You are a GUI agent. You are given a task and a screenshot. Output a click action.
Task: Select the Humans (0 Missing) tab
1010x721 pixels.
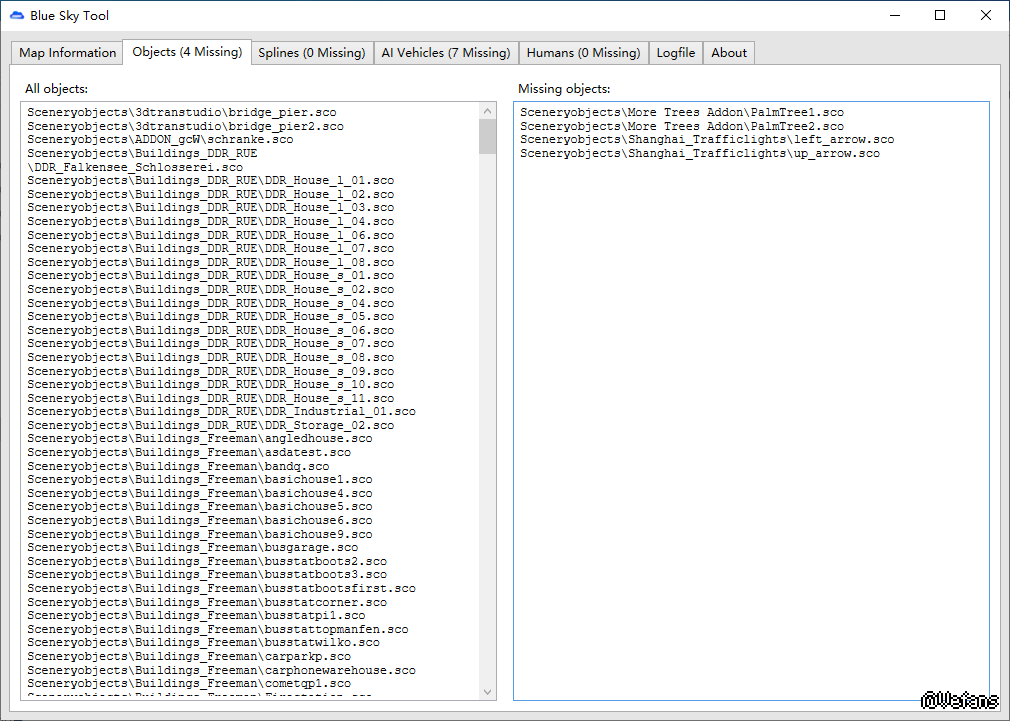(x=583, y=53)
